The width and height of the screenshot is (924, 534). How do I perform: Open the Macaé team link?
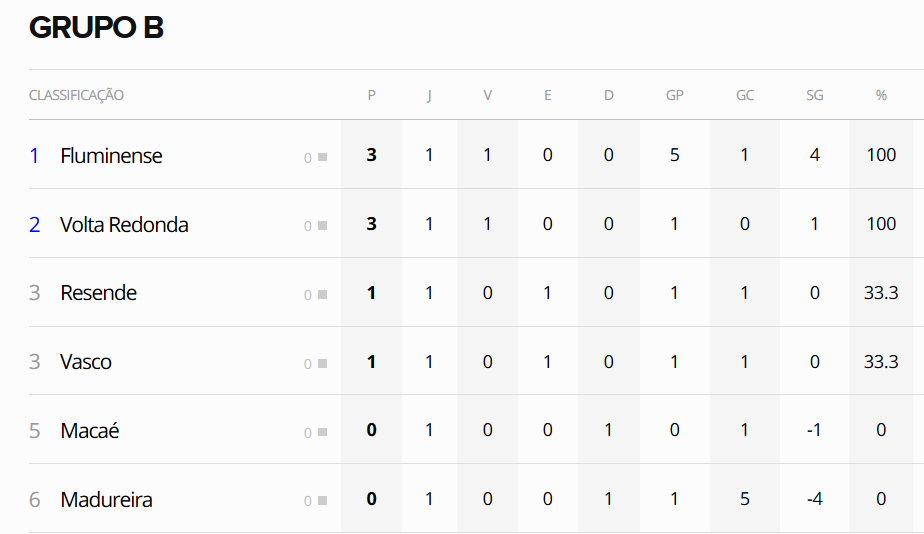pyautogui.click(x=90, y=431)
